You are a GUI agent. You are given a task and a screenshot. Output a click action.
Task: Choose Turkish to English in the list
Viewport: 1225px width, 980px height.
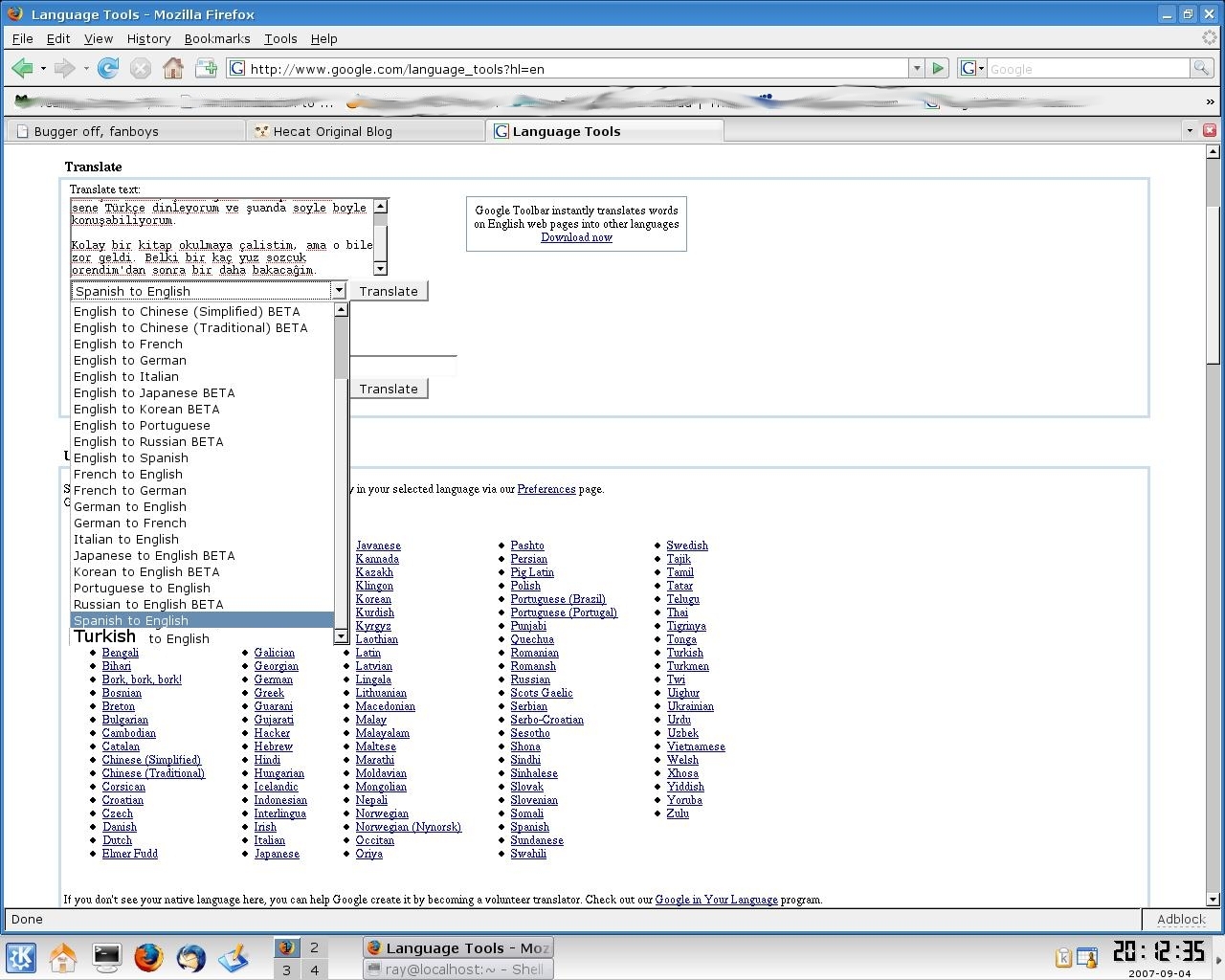tap(142, 637)
